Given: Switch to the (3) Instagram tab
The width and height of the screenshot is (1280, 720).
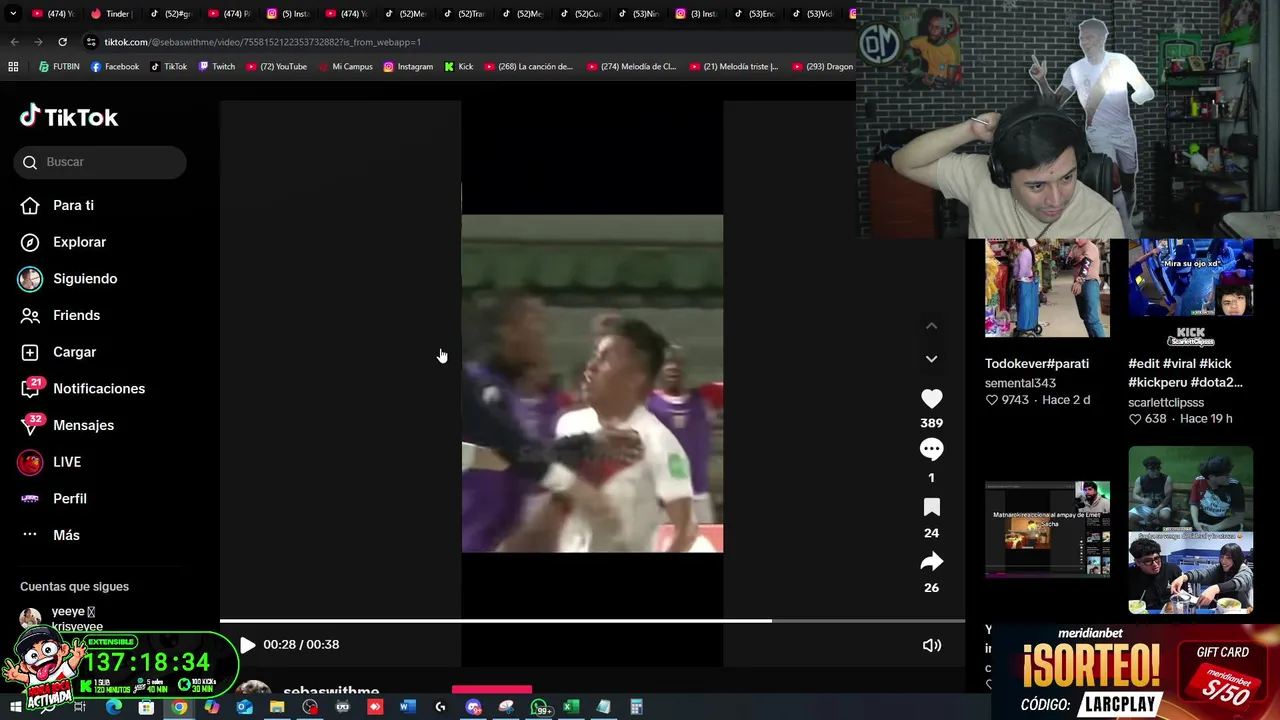Looking at the screenshot, I should point(697,14).
